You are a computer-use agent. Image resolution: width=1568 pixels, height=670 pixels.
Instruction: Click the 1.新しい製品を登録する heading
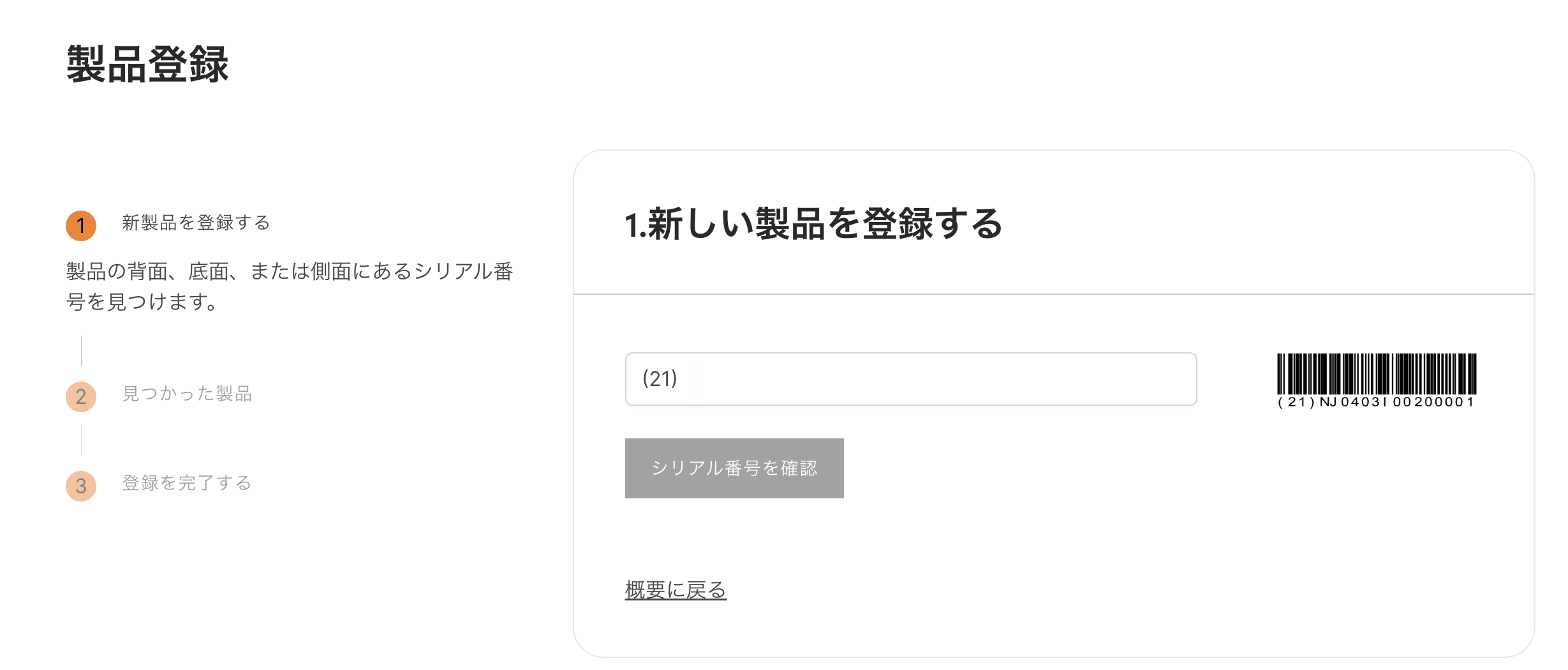[x=813, y=224]
